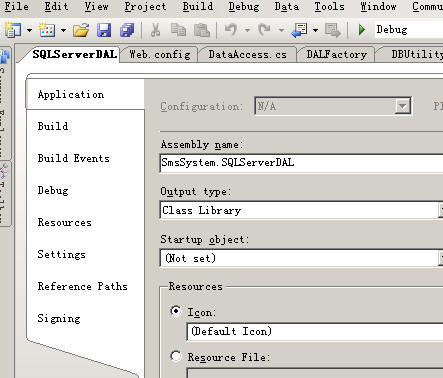Switch to the DALFactory document tab
Image resolution: width=443 pixels, height=378 pixels.
pyautogui.click(x=337, y=54)
